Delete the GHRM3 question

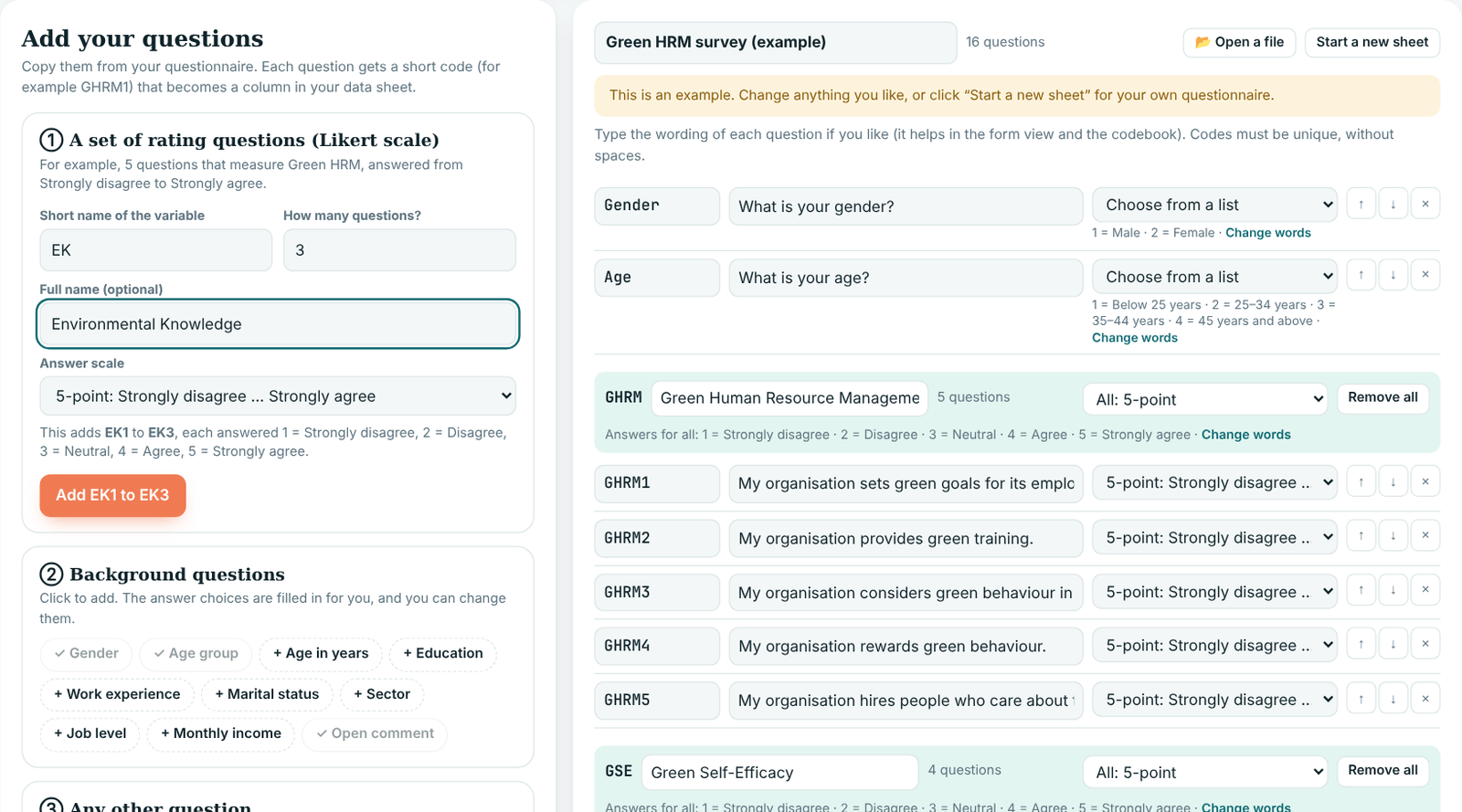(1425, 590)
